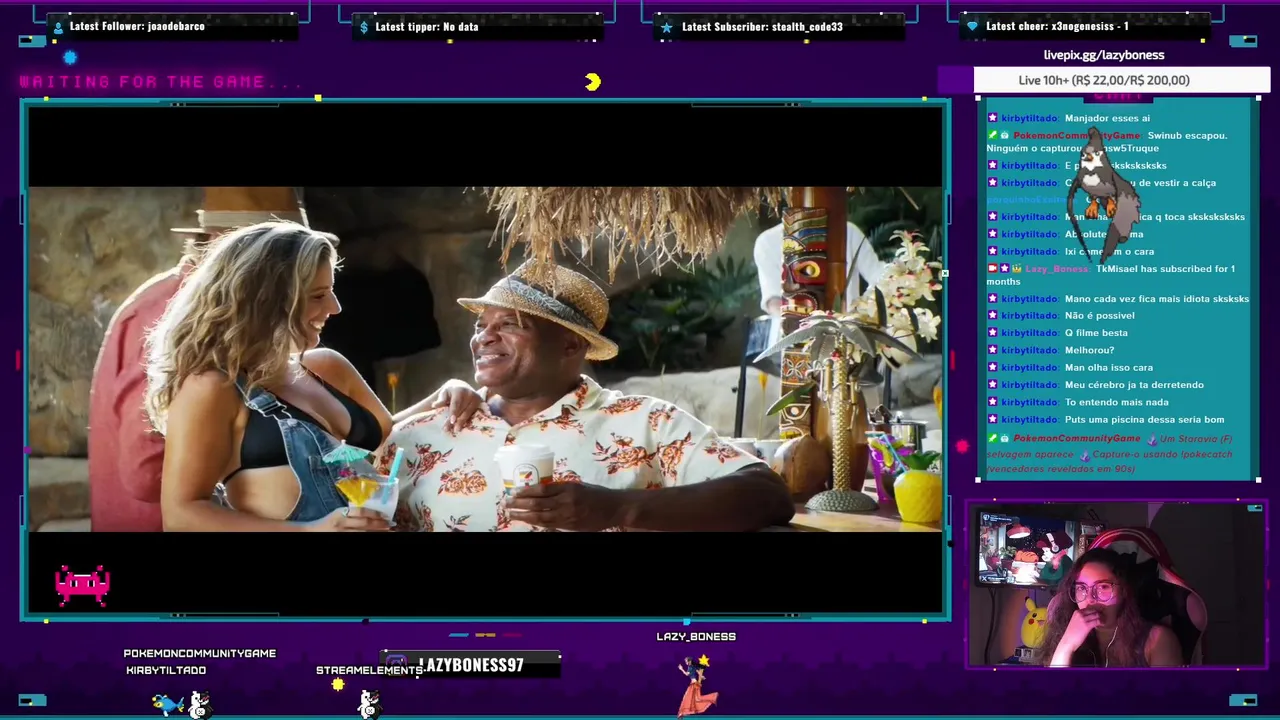Click kirbytiltado username on 'Manjador esses ai'
This screenshot has width=1280, height=720.
[x=1029, y=118]
